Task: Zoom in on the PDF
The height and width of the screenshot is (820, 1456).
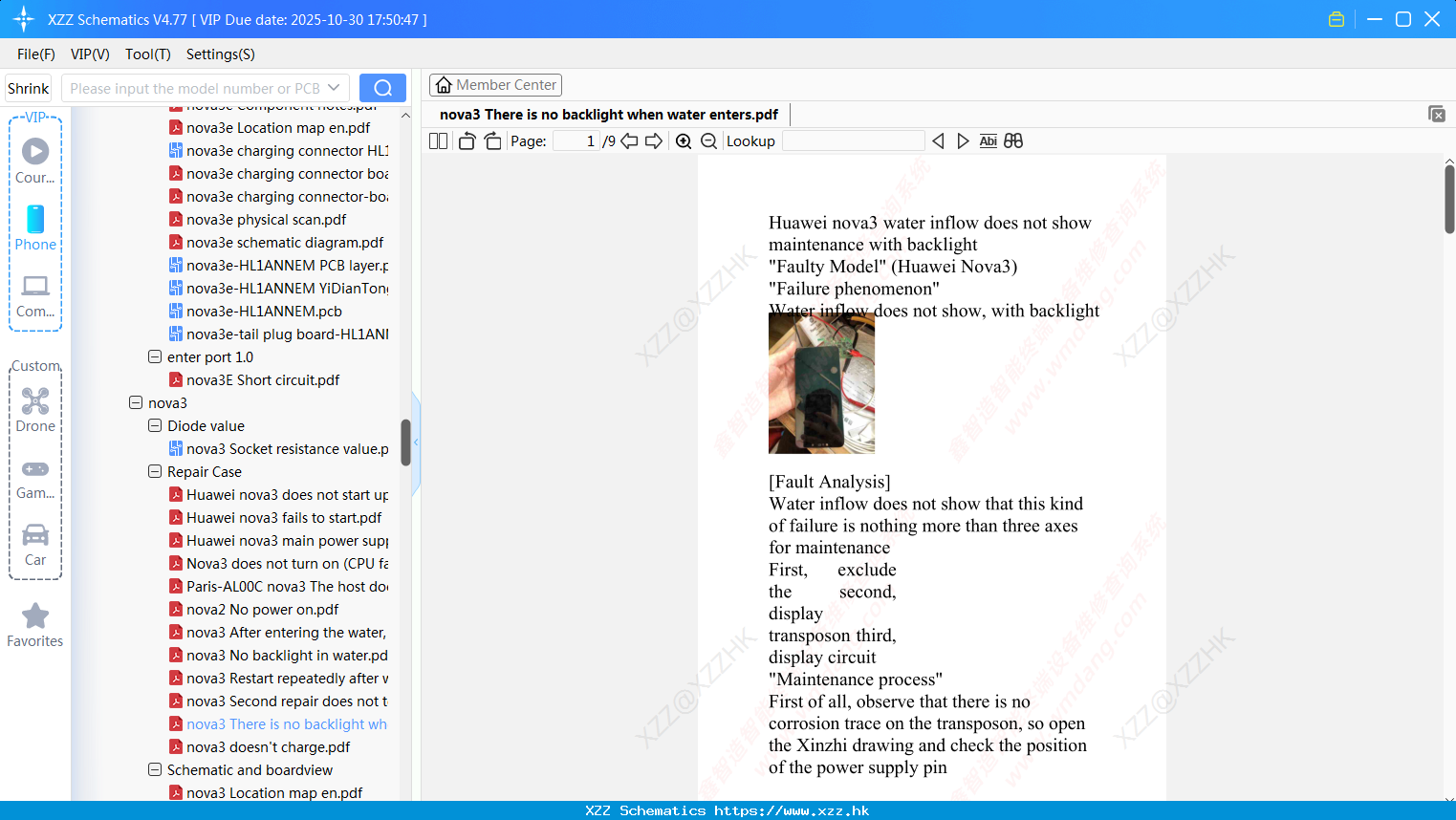Action: tap(684, 141)
